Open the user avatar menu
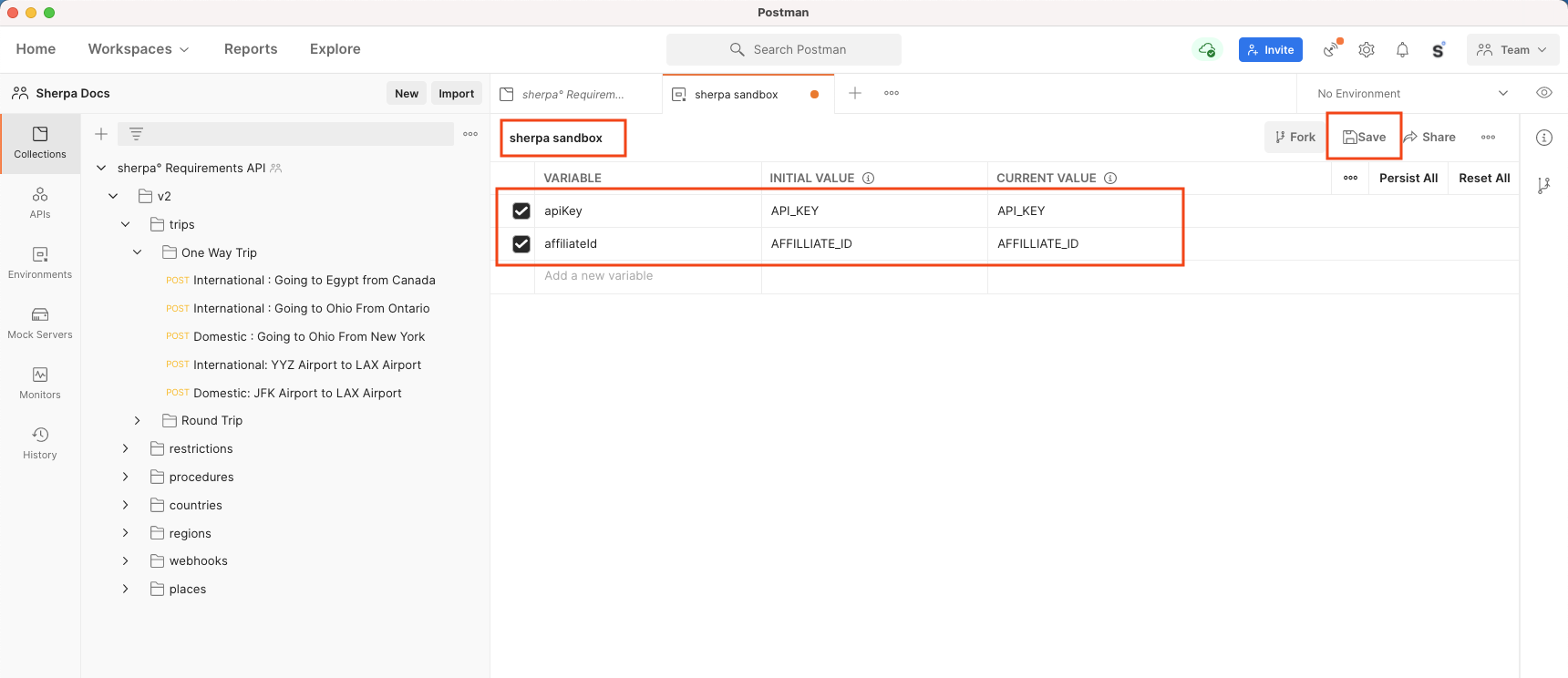 [x=1438, y=50]
